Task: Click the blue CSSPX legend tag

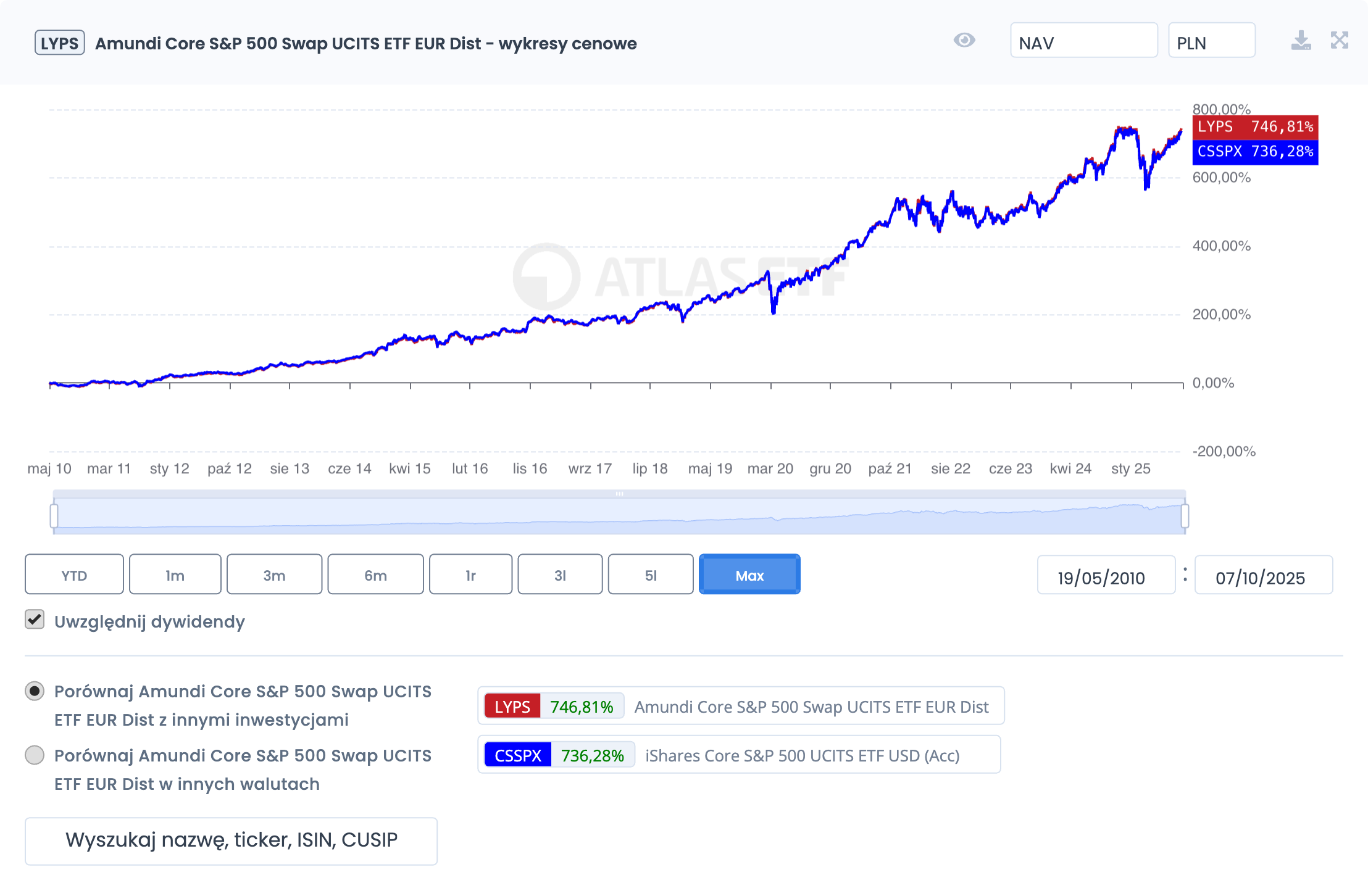Action: [517, 755]
